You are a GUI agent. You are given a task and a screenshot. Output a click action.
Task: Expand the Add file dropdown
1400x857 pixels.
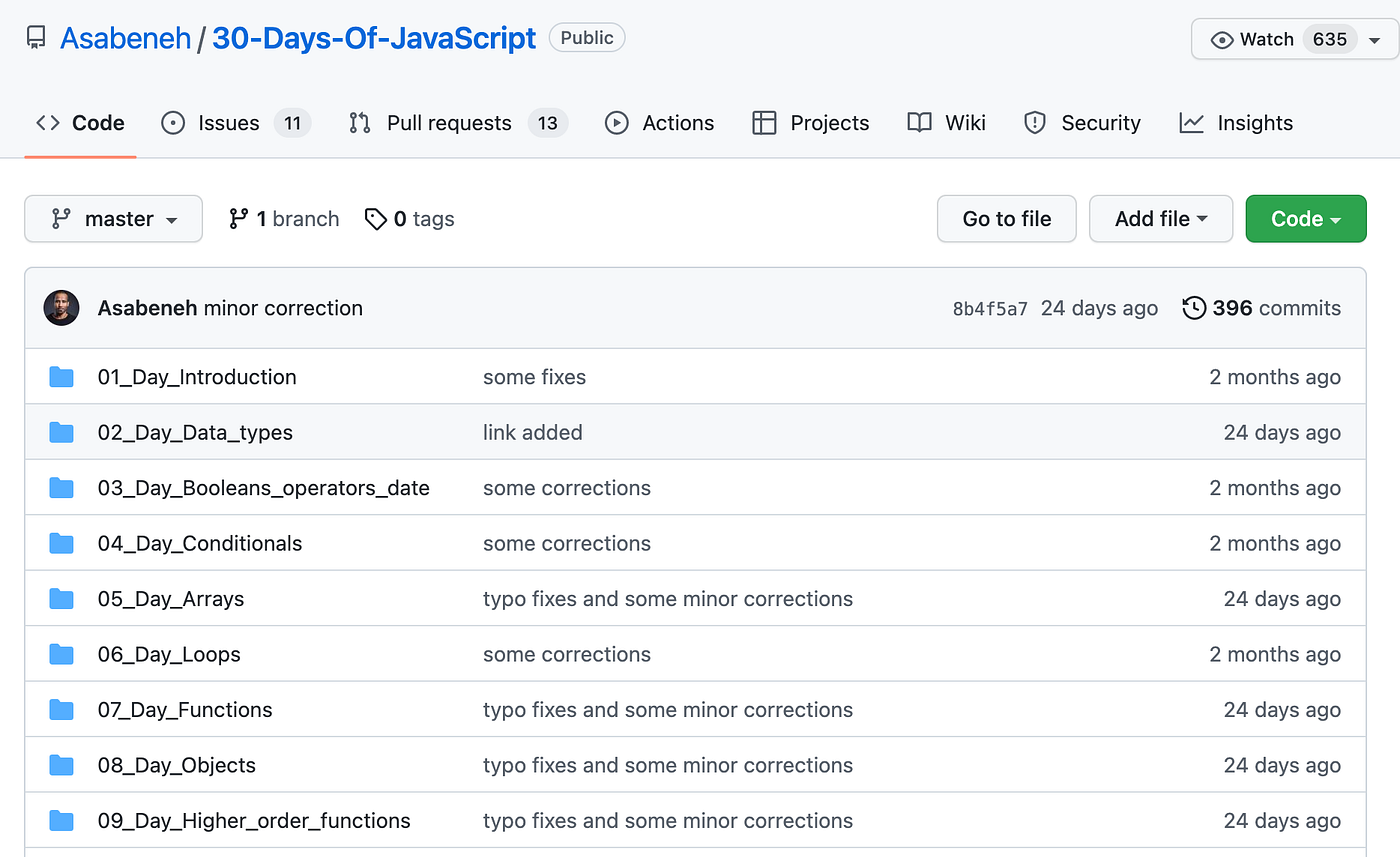click(x=1161, y=219)
